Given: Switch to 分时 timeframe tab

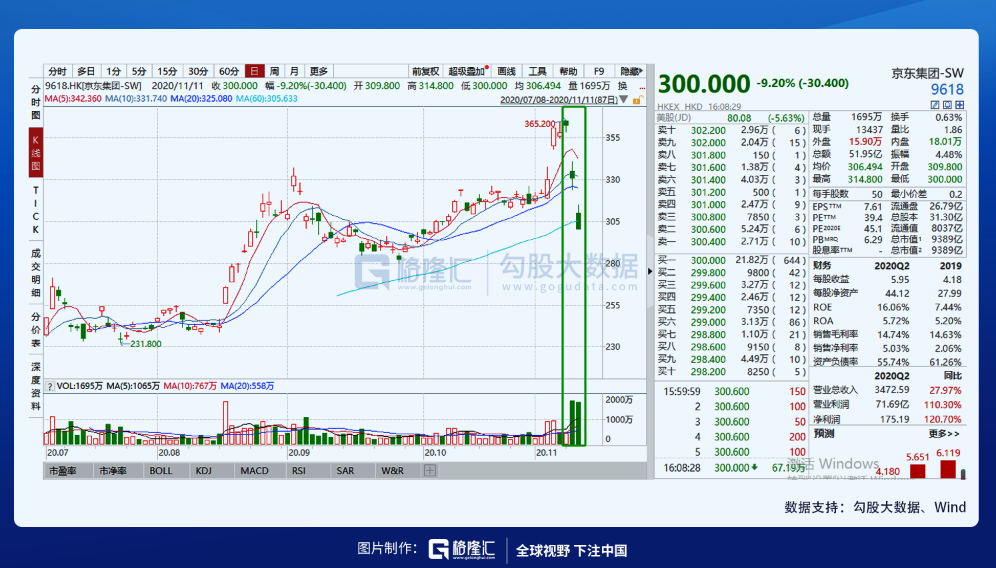Looking at the screenshot, I should 57,71.
